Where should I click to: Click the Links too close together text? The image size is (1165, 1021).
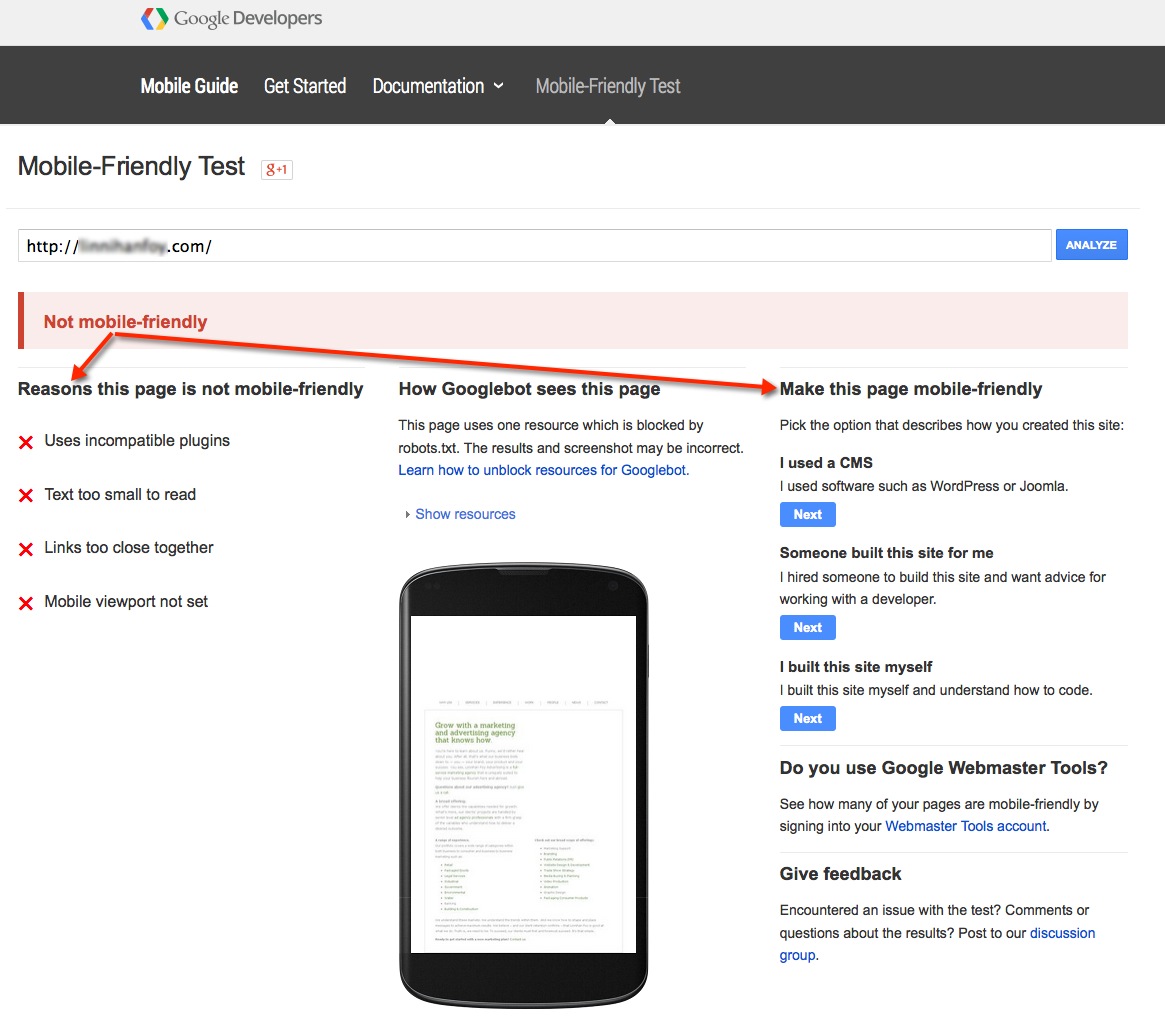tap(129, 548)
